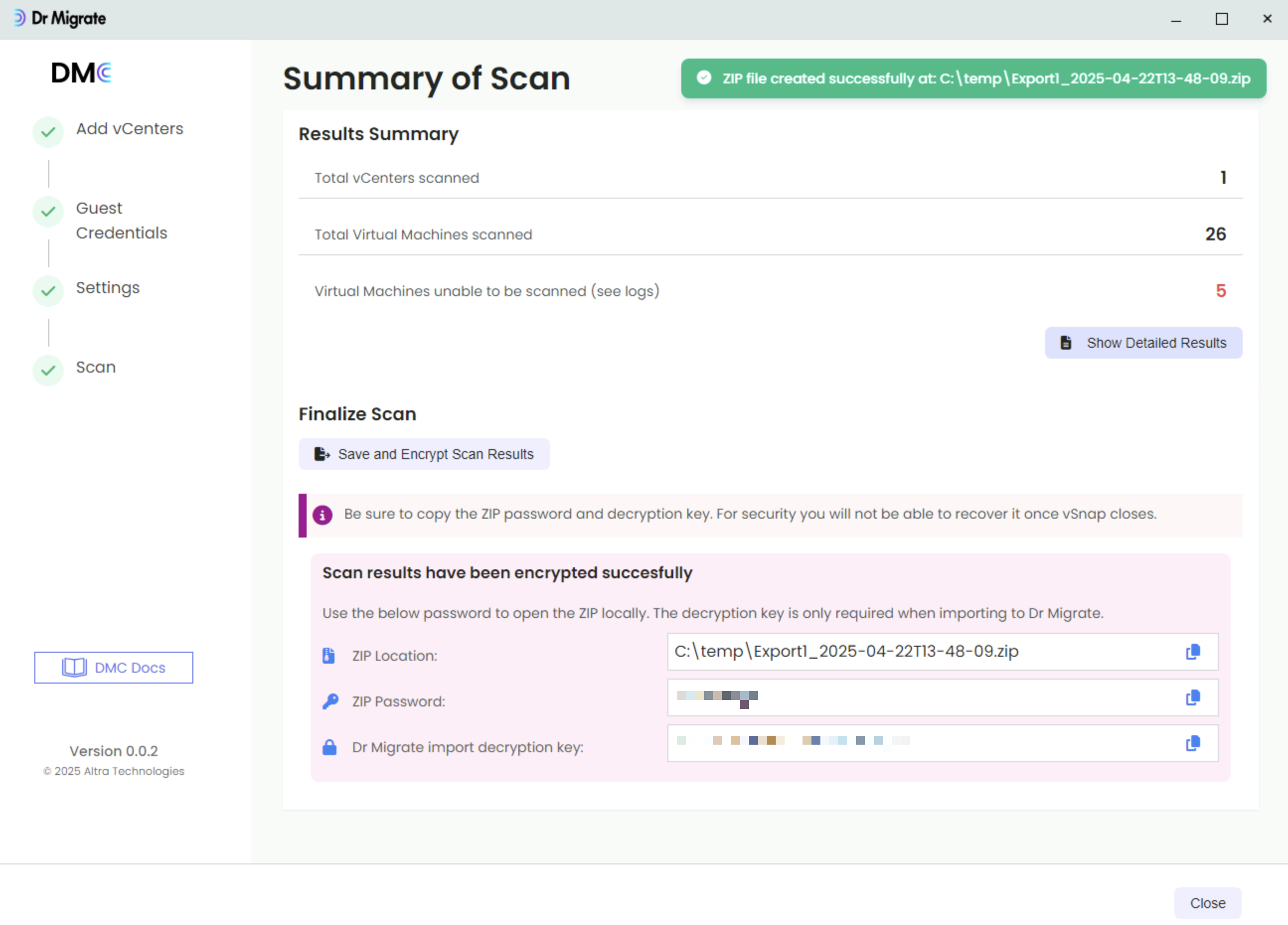Click 'Virtual Machines unable to be scanned' label

tap(486, 291)
